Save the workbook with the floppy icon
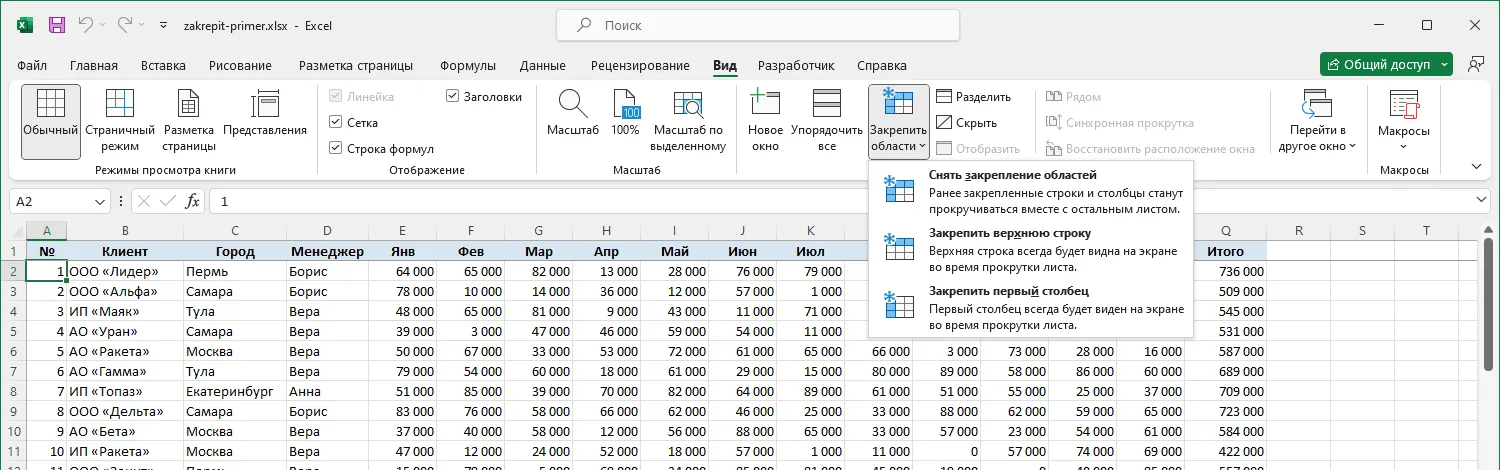The width and height of the screenshot is (1500, 470). pyautogui.click(x=57, y=24)
